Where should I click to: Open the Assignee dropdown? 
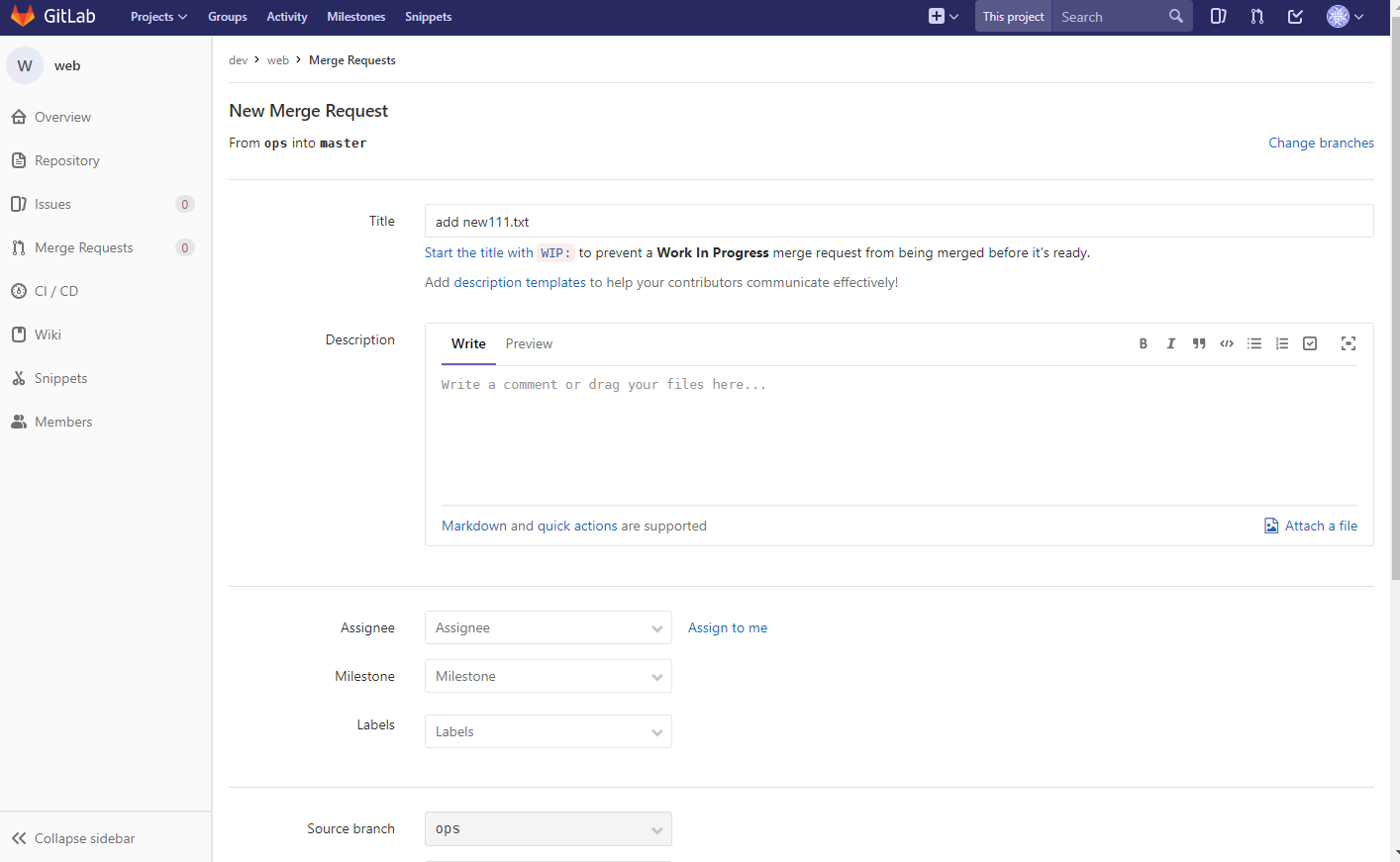pos(549,627)
